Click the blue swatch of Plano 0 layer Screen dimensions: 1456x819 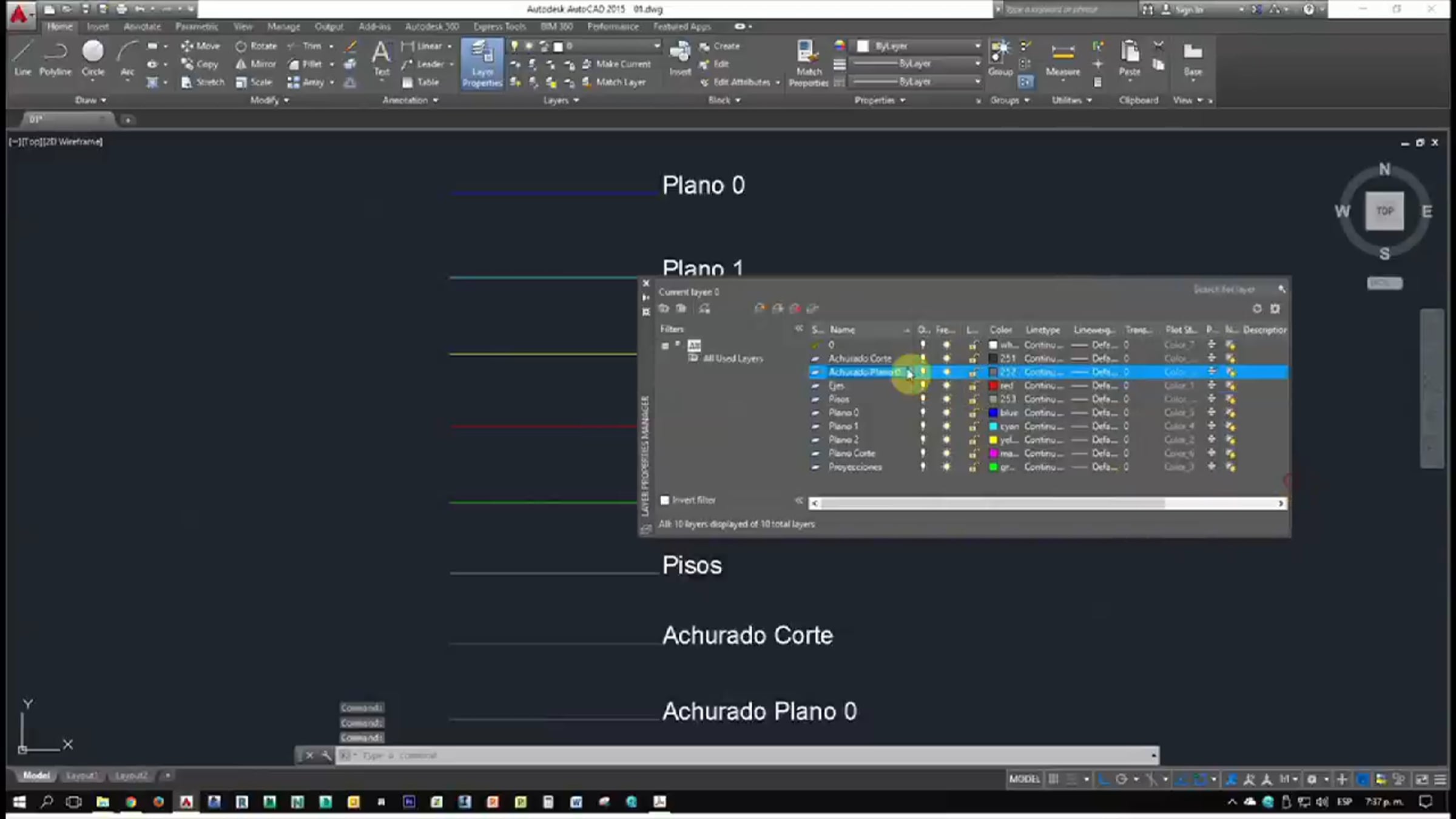(x=993, y=413)
